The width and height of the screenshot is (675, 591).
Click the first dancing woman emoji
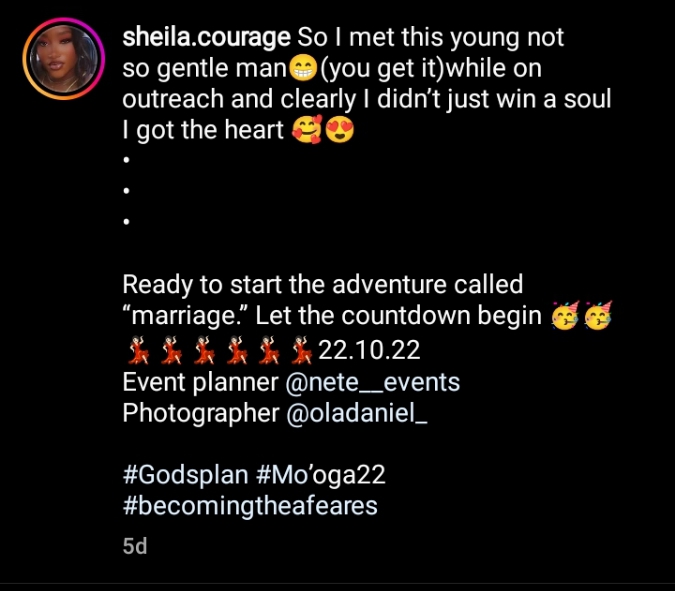(x=137, y=349)
